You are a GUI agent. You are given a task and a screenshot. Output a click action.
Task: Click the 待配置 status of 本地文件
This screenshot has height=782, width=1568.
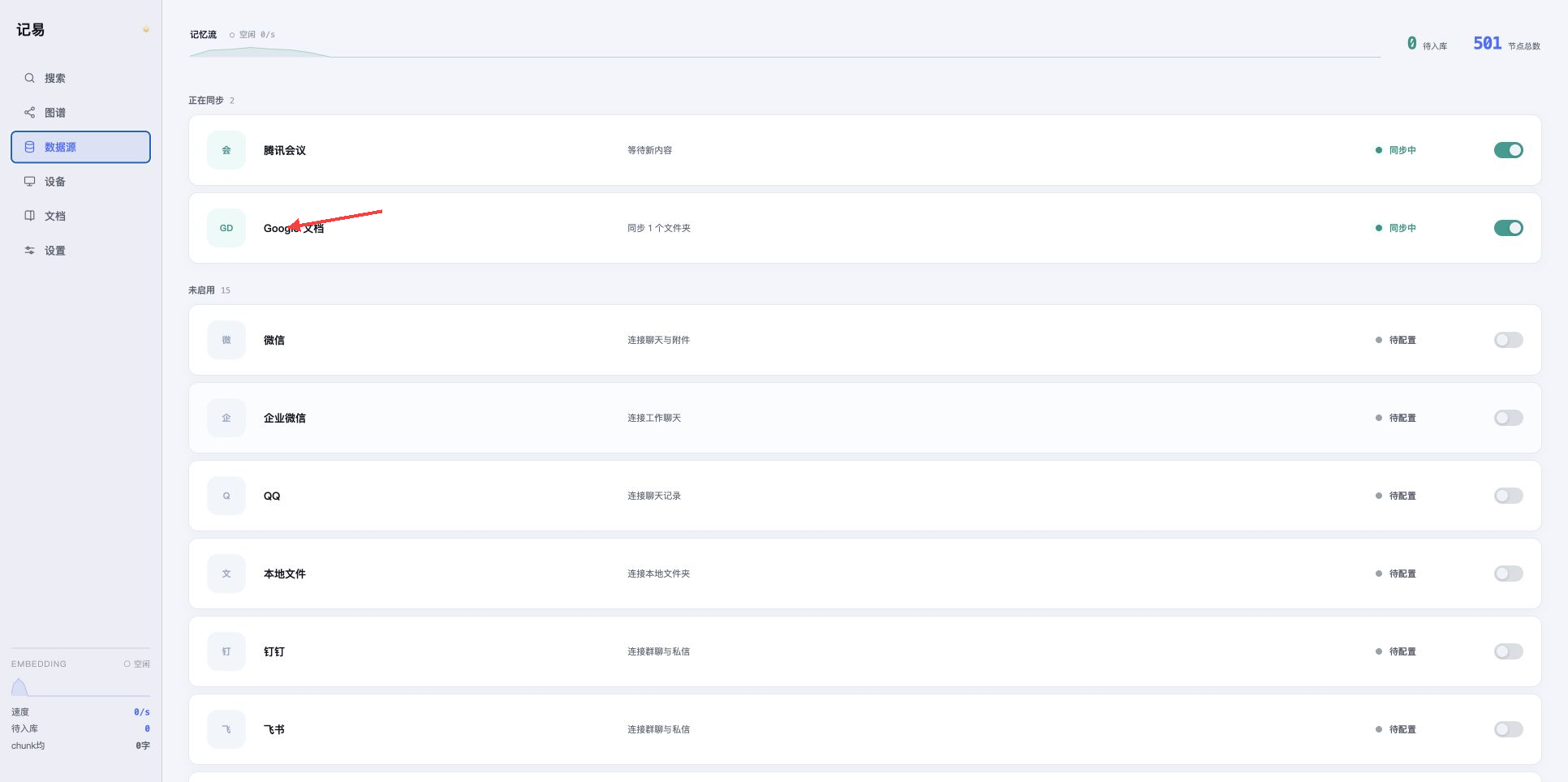coord(1396,574)
